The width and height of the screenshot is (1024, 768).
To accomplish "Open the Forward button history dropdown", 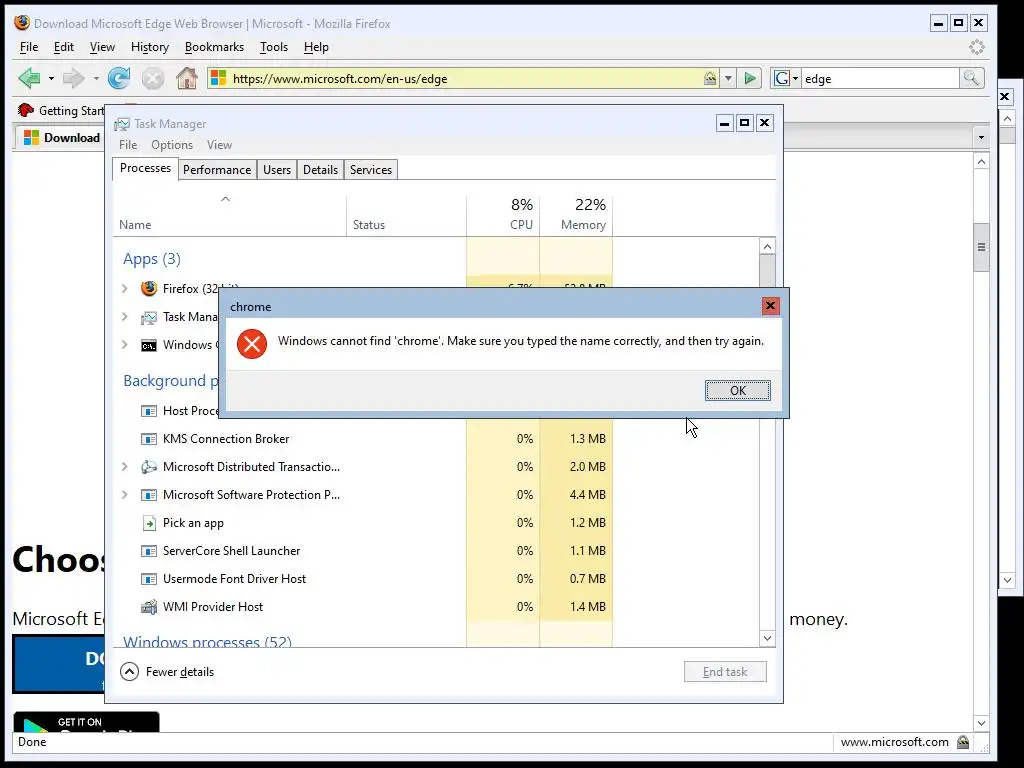I will (x=95, y=79).
